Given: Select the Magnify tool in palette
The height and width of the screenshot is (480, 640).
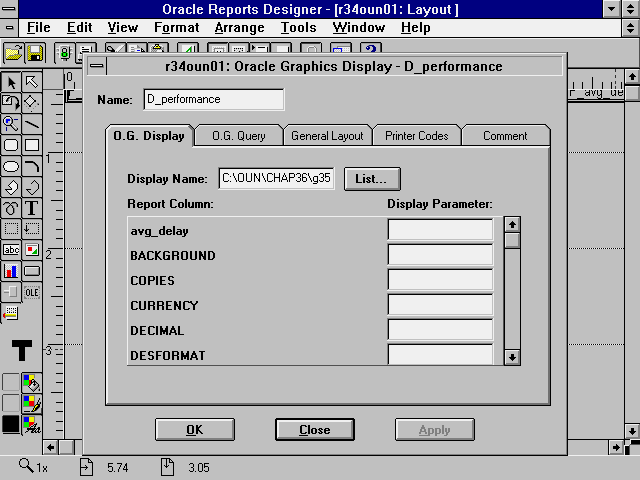Looking at the screenshot, I should click(11, 123).
